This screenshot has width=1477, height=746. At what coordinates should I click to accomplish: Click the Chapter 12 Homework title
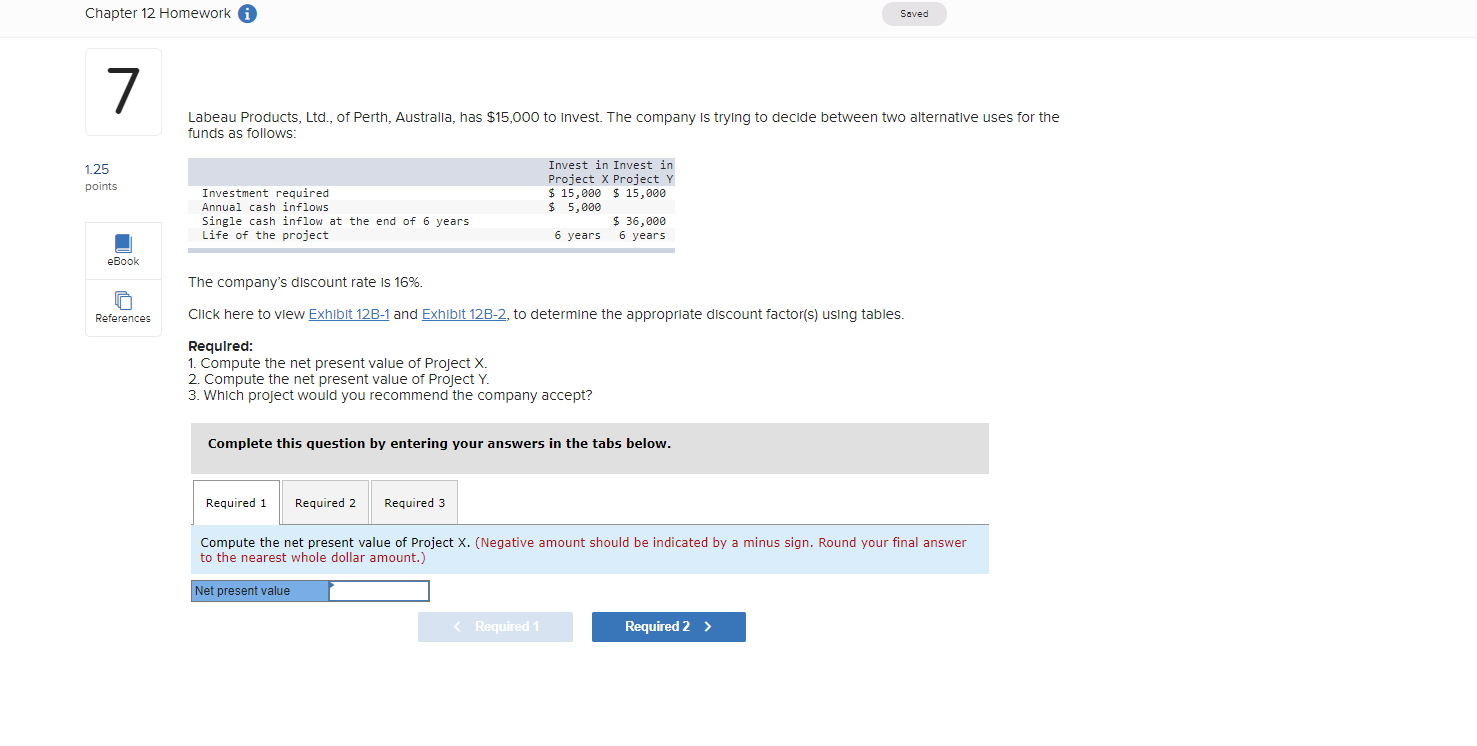click(x=158, y=13)
